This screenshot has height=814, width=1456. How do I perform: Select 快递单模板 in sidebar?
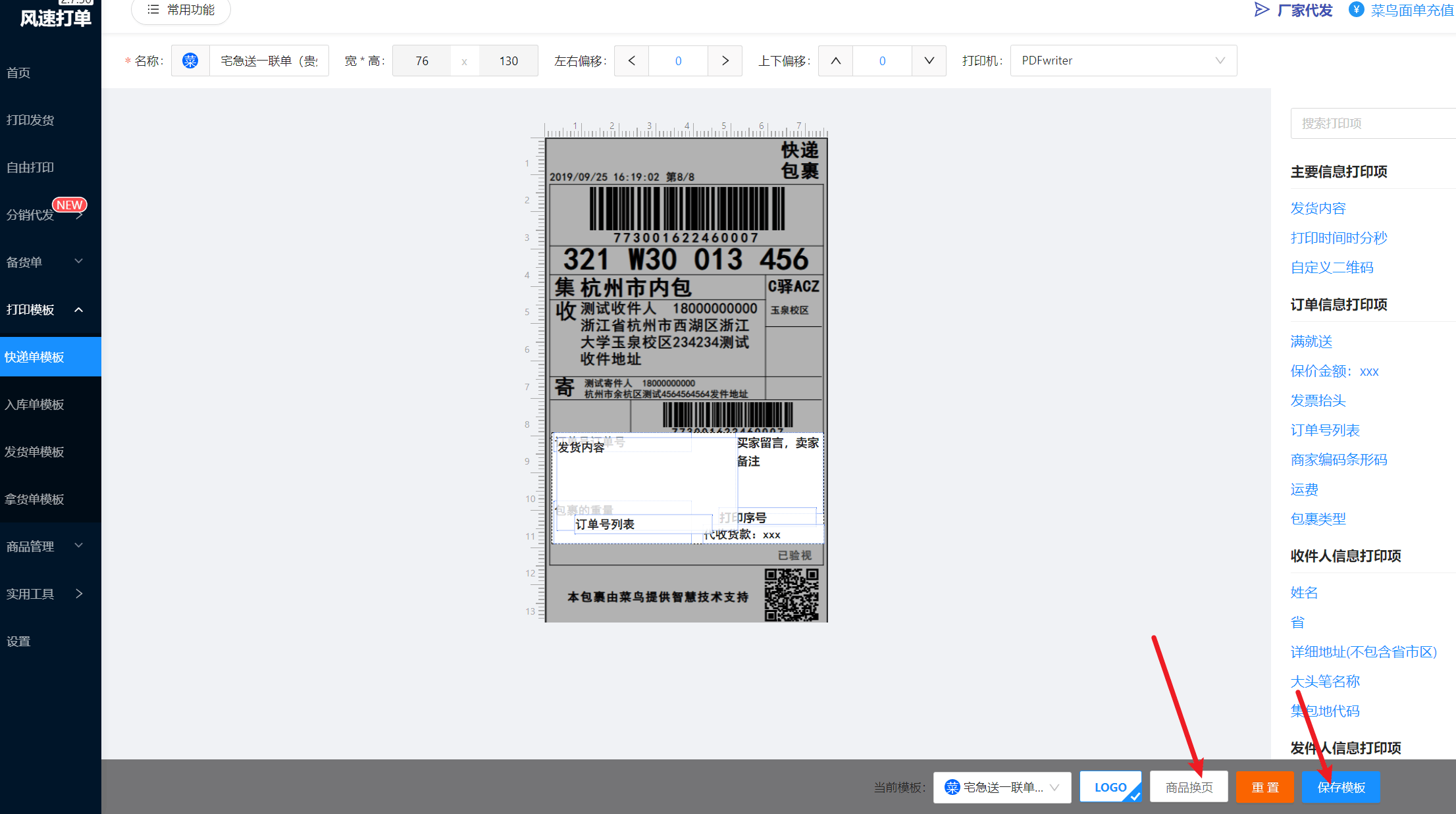(x=51, y=357)
